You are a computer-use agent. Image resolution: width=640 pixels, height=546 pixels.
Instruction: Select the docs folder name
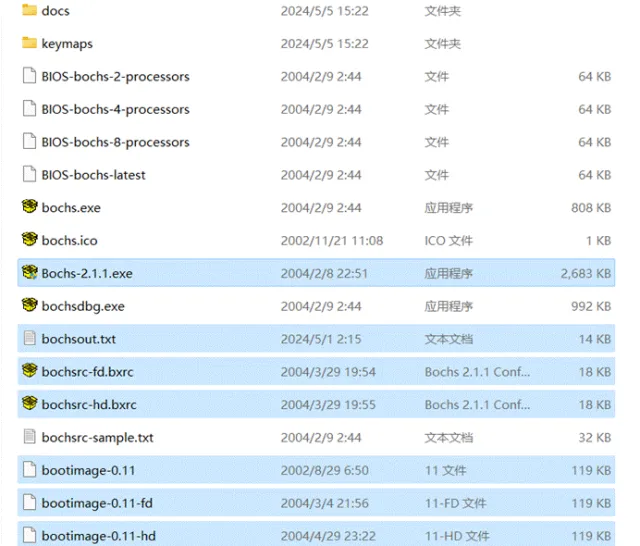(x=56, y=11)
